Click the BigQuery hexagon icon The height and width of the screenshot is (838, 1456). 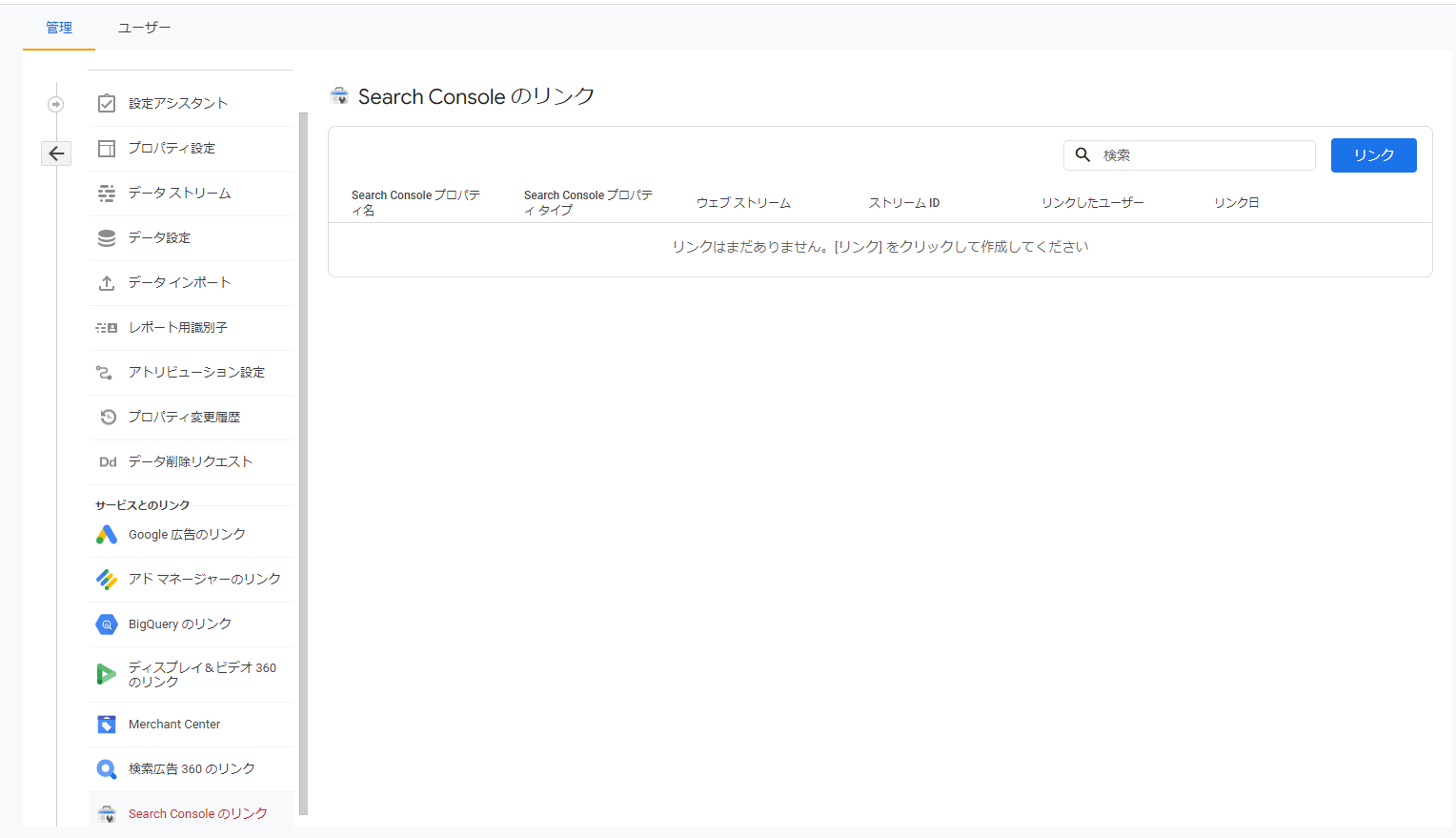(107, 624)
